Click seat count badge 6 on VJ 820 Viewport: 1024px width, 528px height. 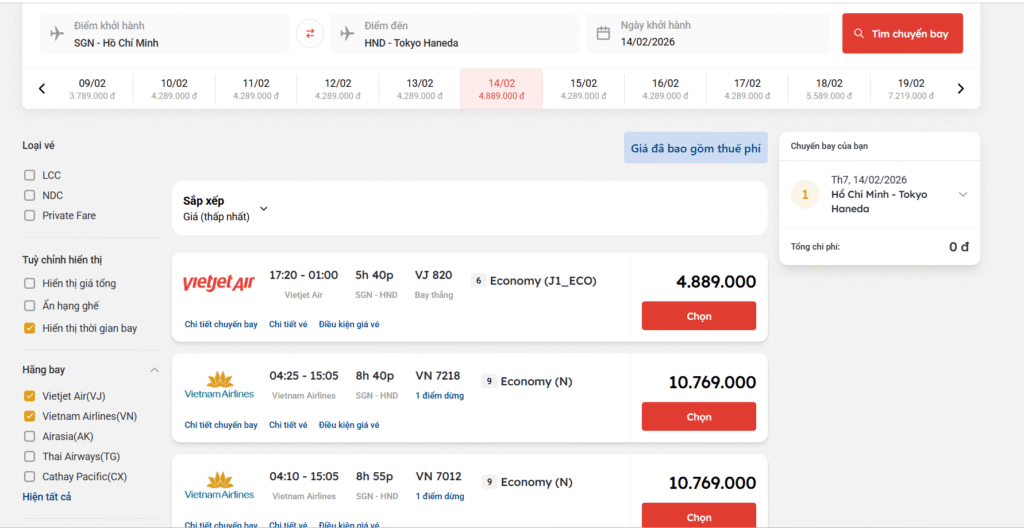pyautogui.click(x=478, y=281)
